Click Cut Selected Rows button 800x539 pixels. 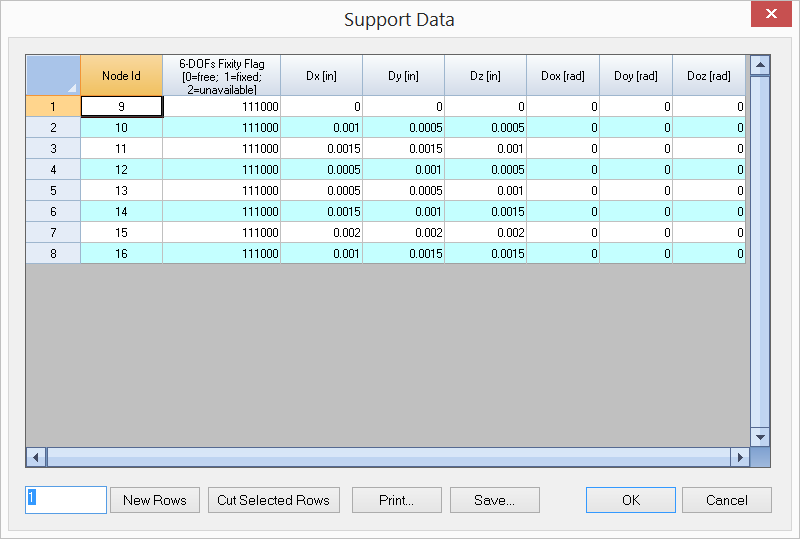point(273,500)
